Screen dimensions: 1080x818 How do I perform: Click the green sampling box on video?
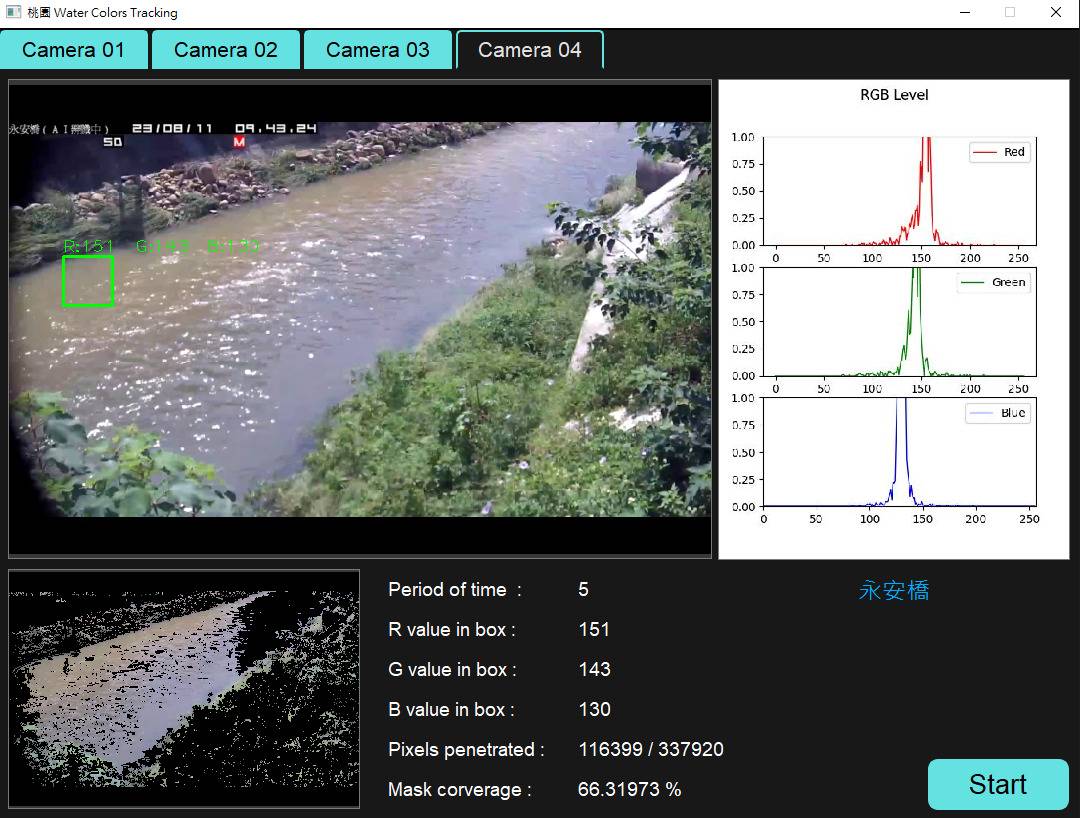[x=88, y=281]
